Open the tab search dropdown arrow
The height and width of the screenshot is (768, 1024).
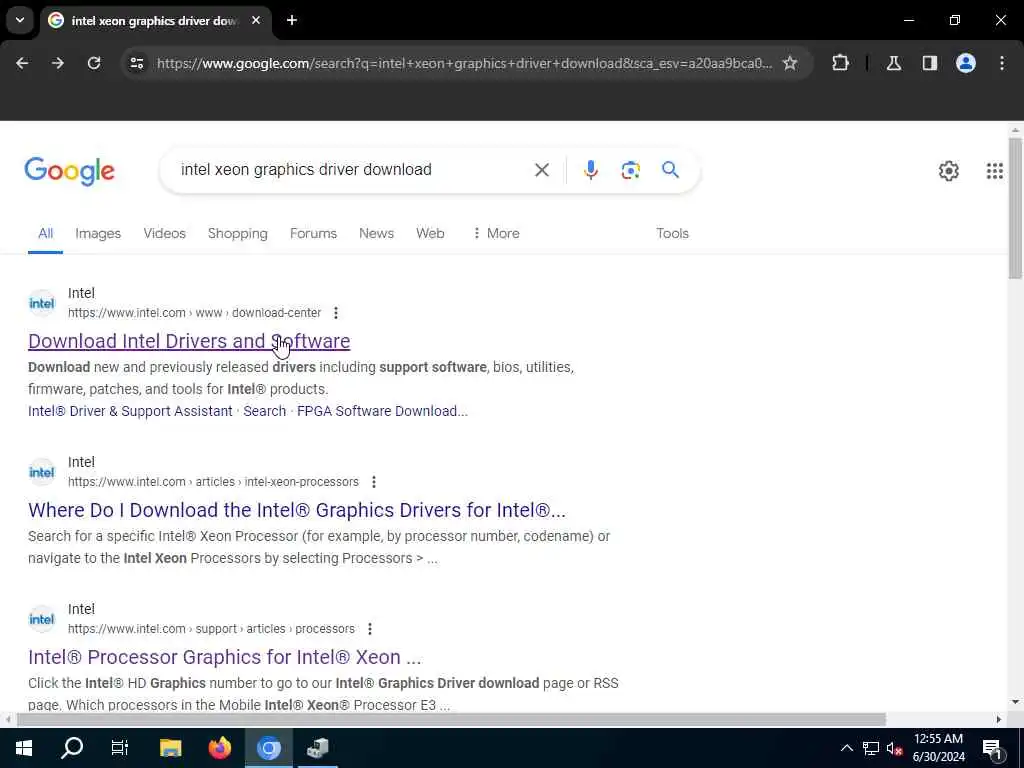point(20,20)
